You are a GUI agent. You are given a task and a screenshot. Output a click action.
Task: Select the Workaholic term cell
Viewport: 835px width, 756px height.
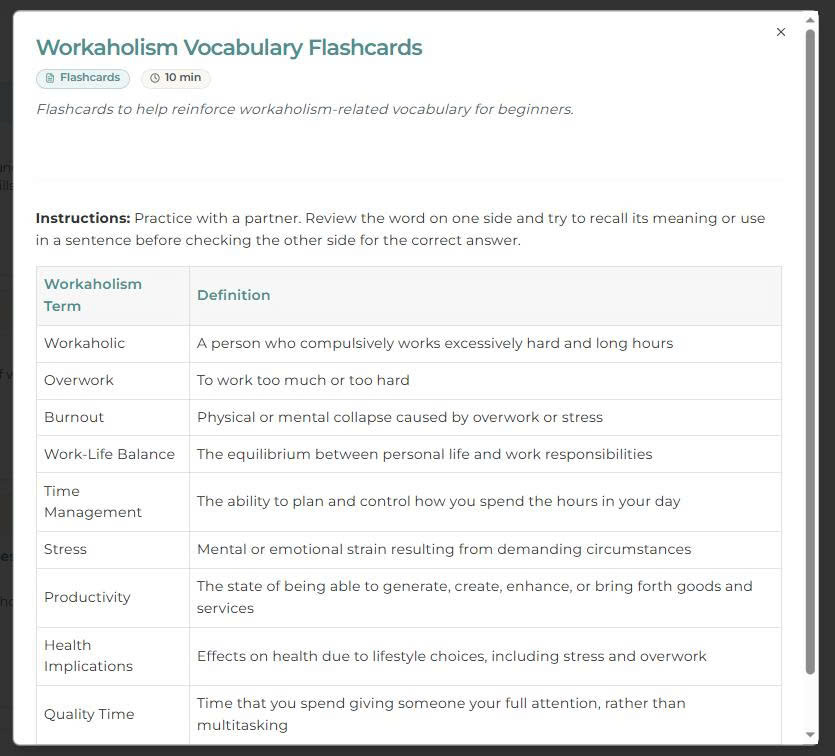[113, 344]
